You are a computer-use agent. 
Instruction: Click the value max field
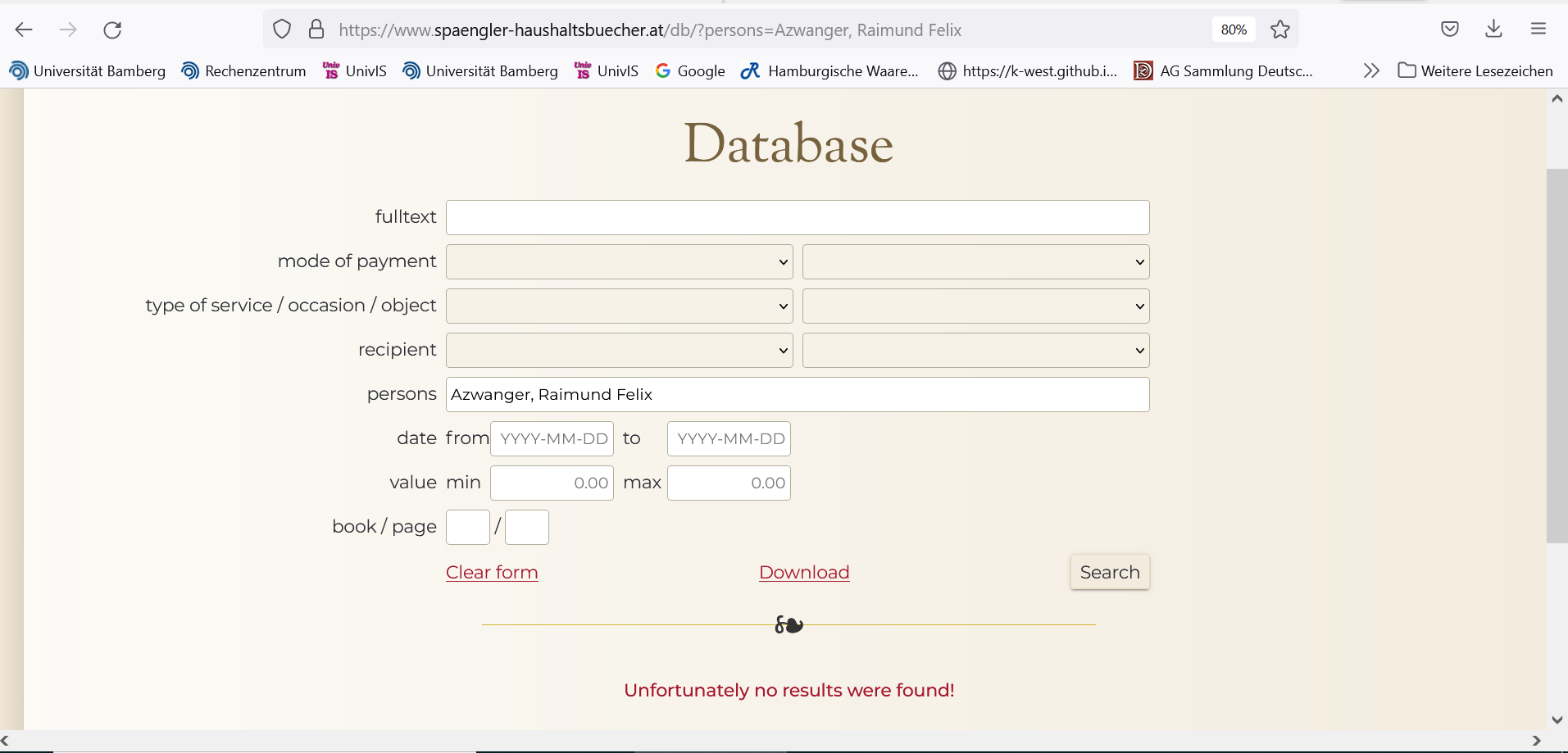pyautogui.click(x=729, y=483)
